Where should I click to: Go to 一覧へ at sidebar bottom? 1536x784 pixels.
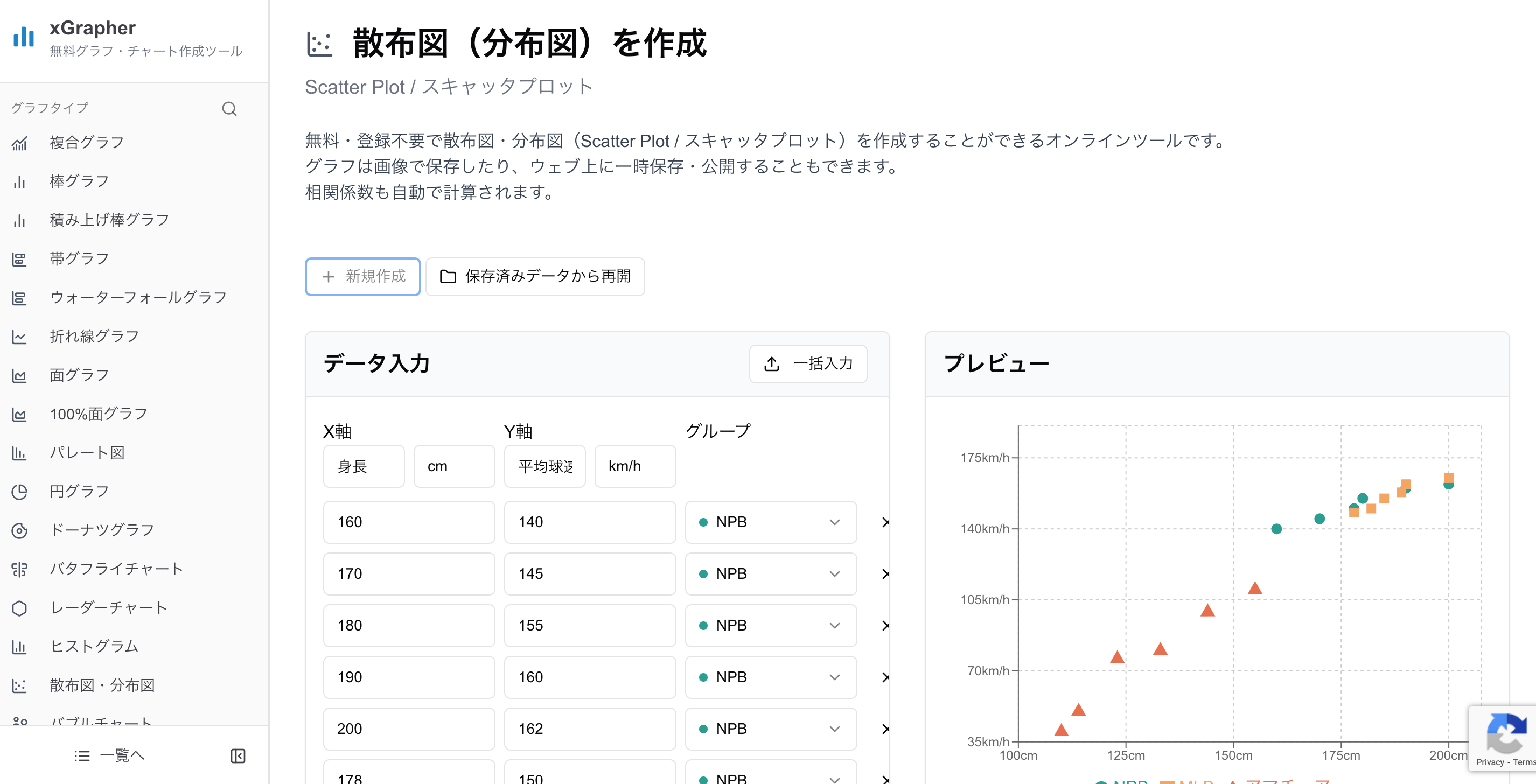click(122, 755)
